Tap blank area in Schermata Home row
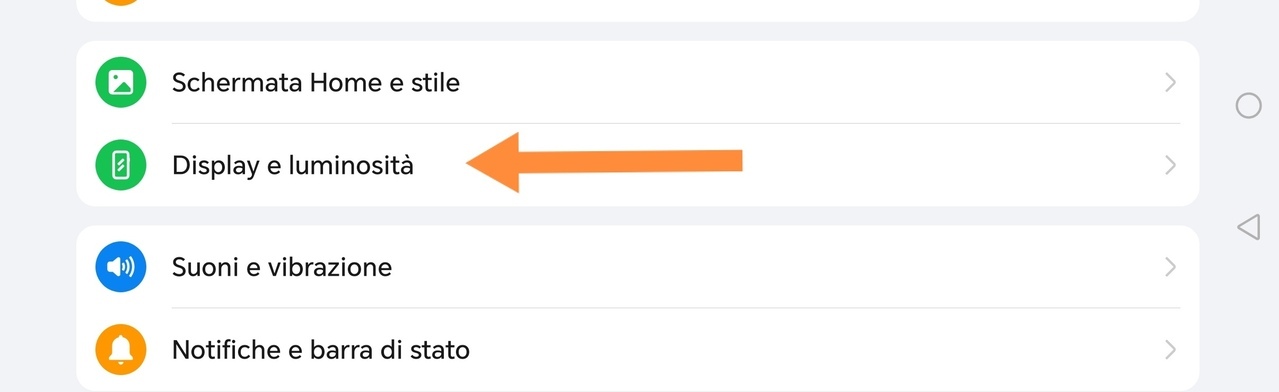The width and height of the screenshot is (1279, 392). coord(810,82)
